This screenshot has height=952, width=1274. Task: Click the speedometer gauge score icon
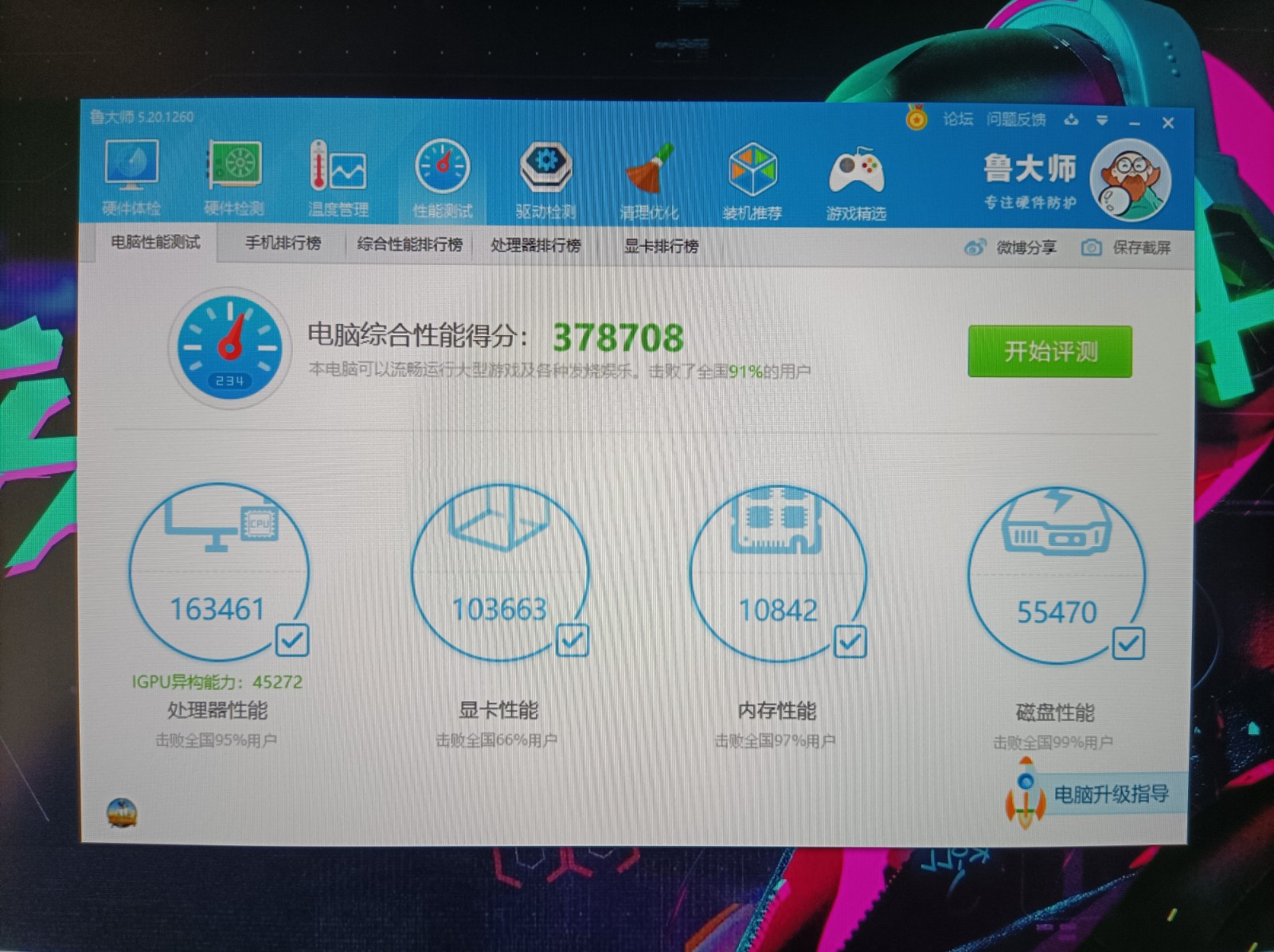[229, 347]
